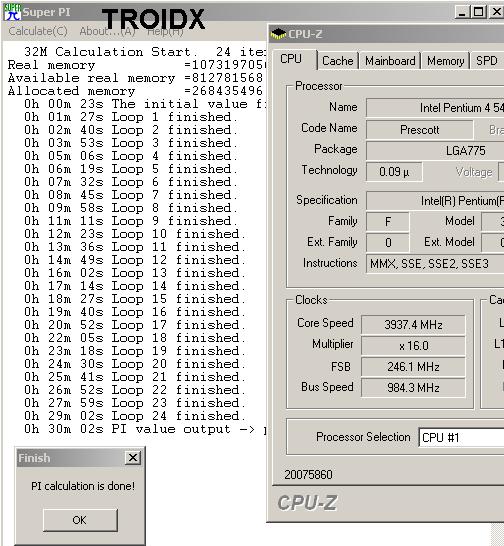This screenshot has width=504, height=546.
Task: Click the 'Loop 5 finished' line
Action: [x=131, y=169]
